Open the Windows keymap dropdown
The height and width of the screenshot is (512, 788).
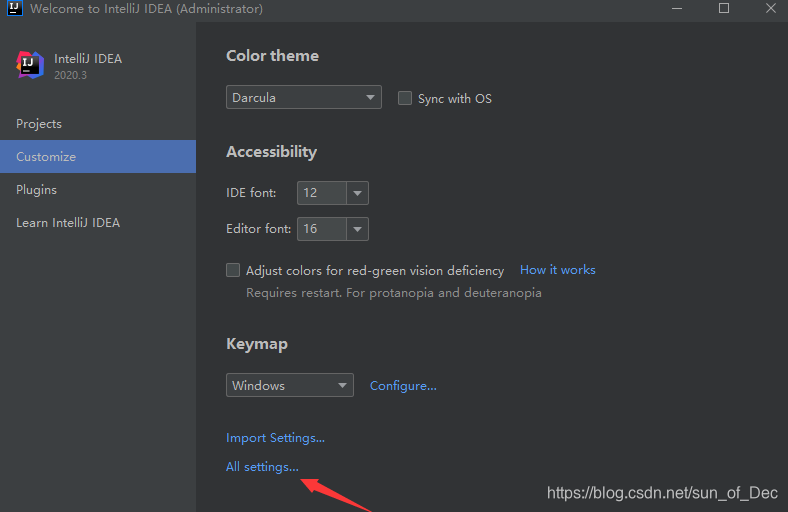(x=289, y=385)
